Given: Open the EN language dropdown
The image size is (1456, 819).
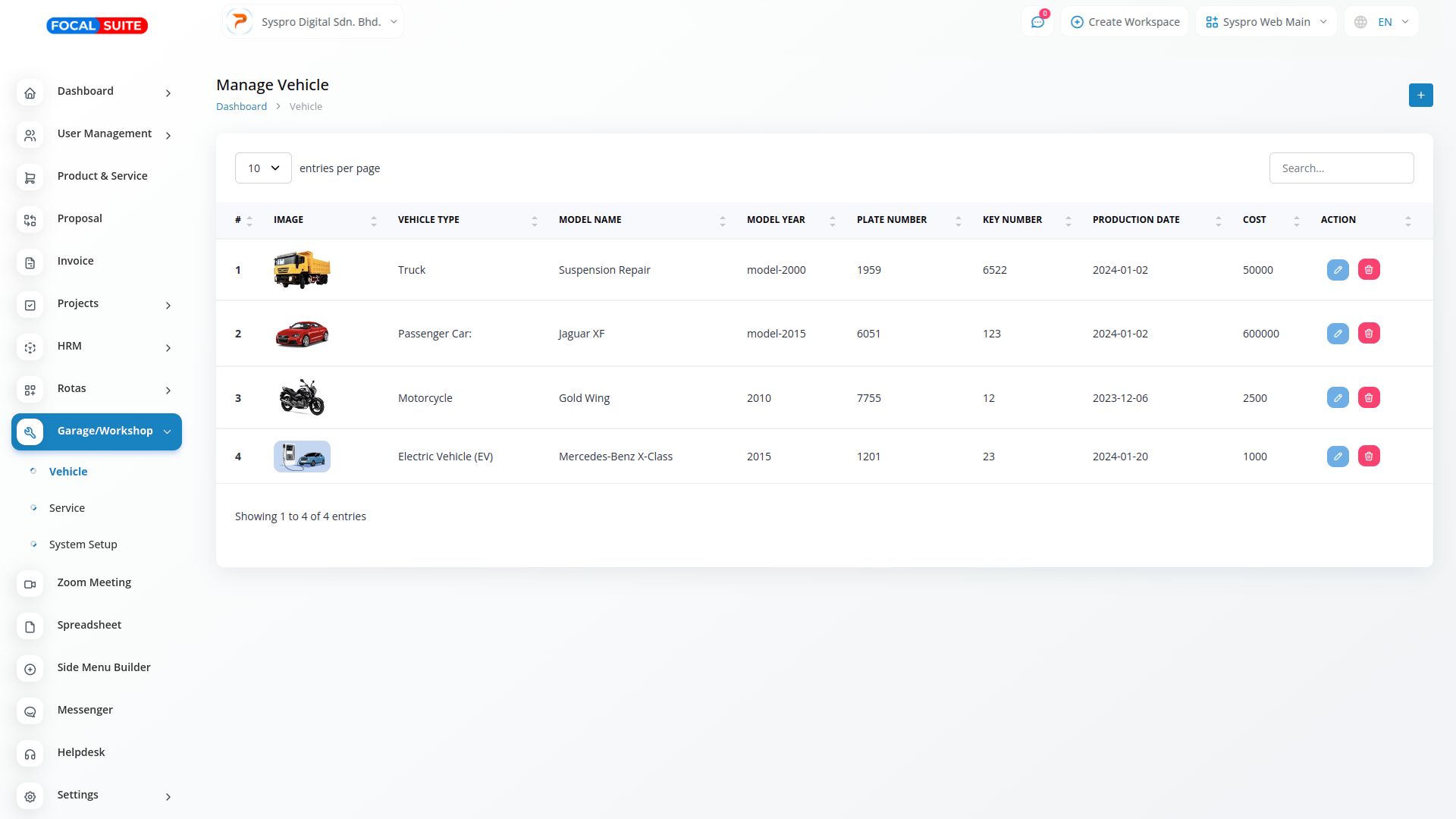Looking at the screenshot, I should click(1382, 22).
